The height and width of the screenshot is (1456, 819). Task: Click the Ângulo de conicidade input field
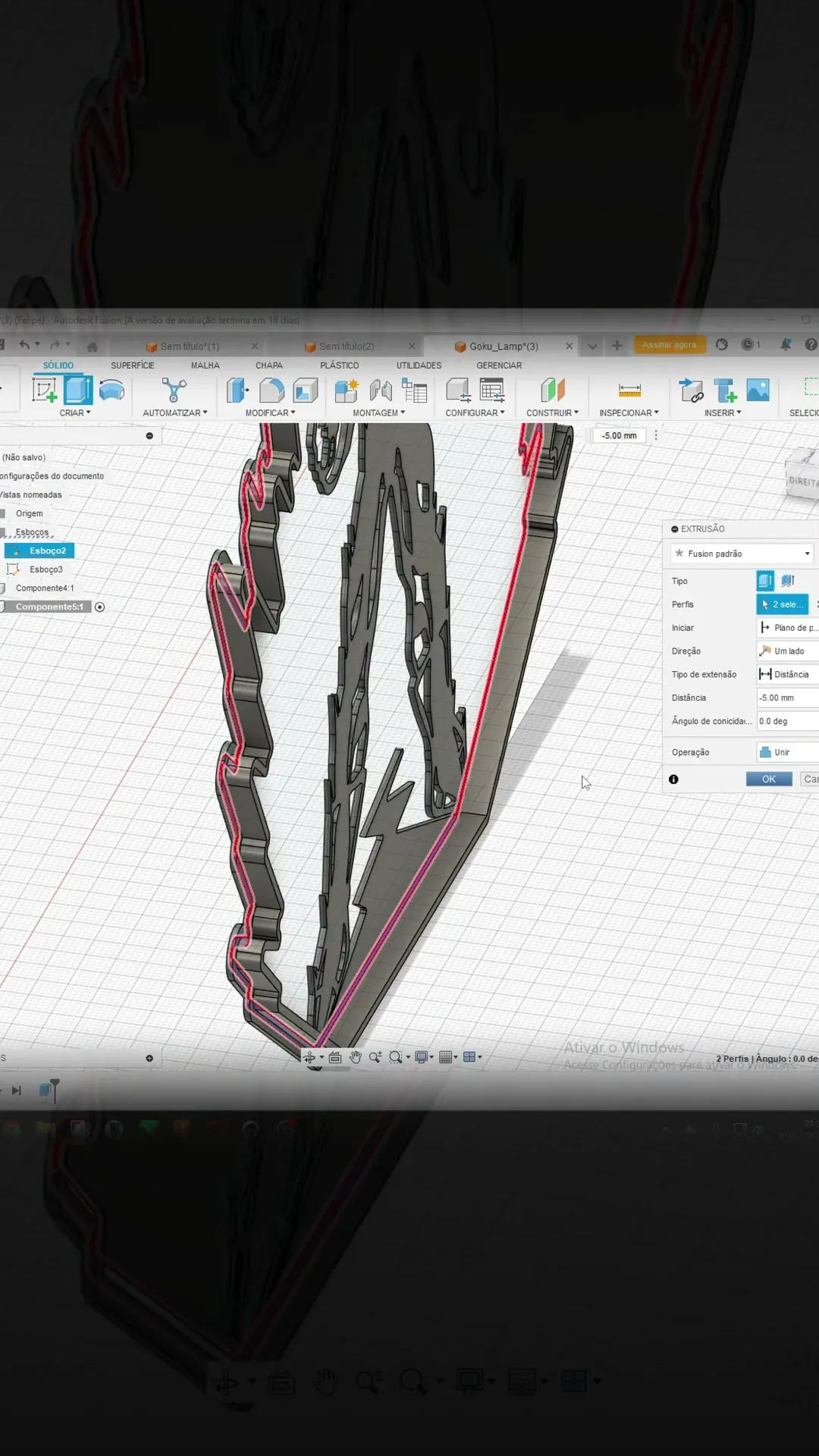pyautogui.click(x=788, y=721)
